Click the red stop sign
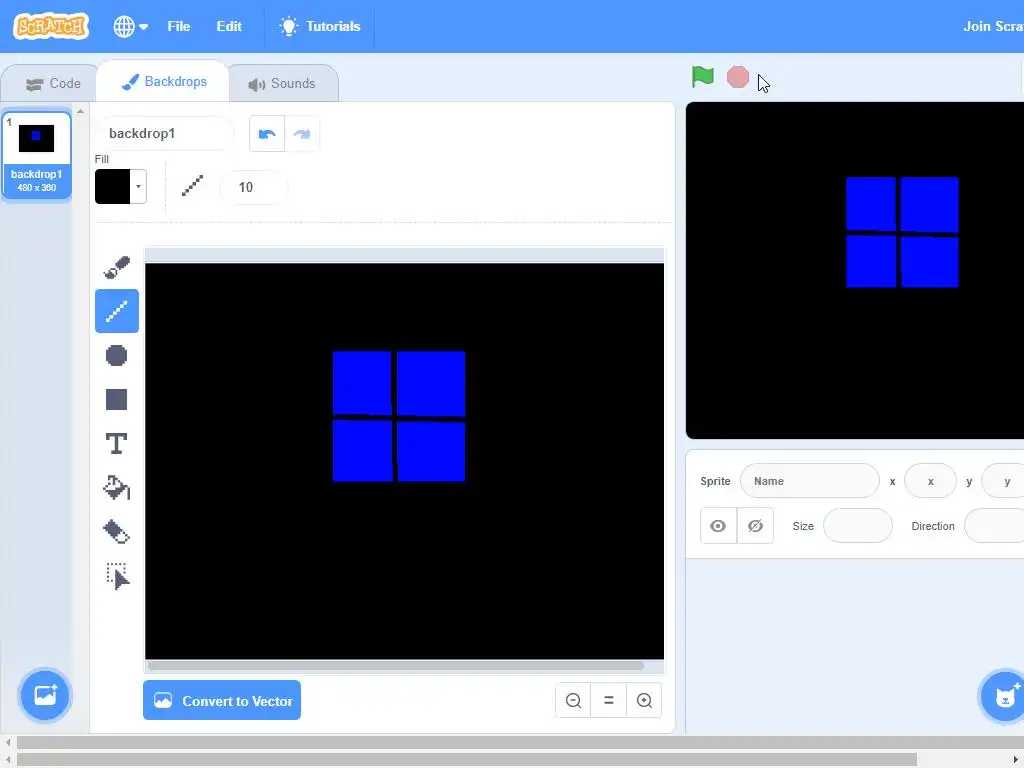Image resolution: width=1024 pixels, height=768 pixels. (738, 77)
